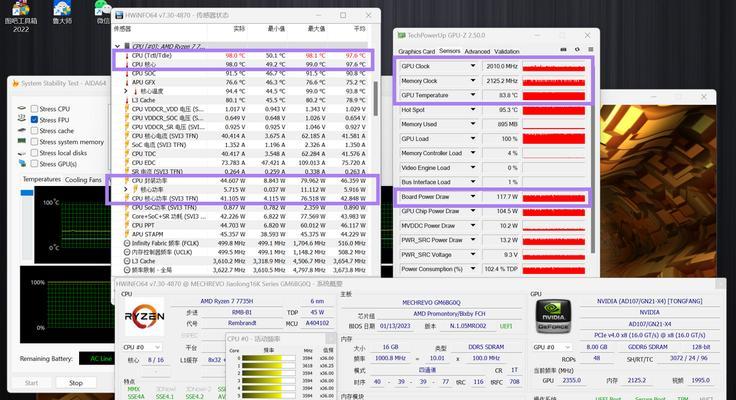Screen dimensions: 736x400
Task: Open the Advanced tab in GPU-Z
Action: pos(477,52)
